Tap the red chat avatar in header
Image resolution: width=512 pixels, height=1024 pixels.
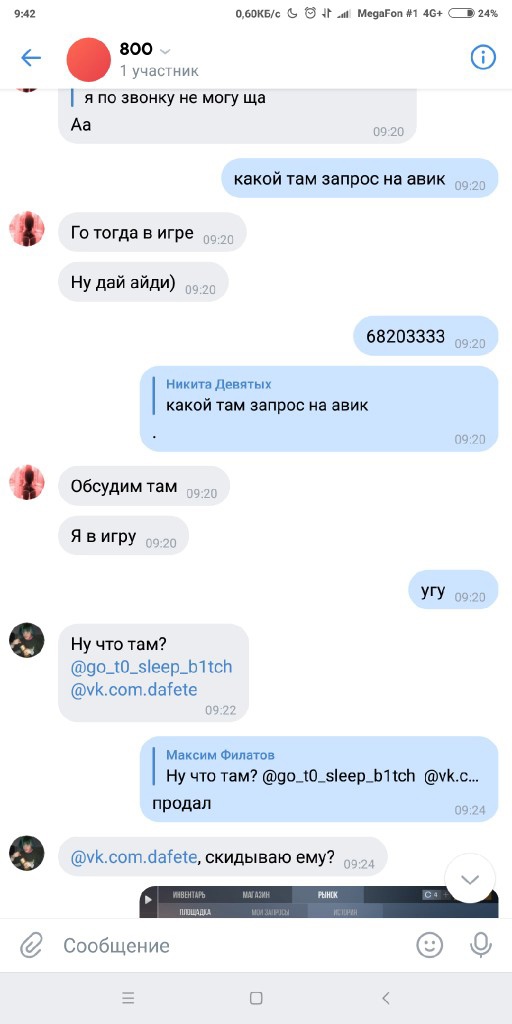click(x=89, y=59)
